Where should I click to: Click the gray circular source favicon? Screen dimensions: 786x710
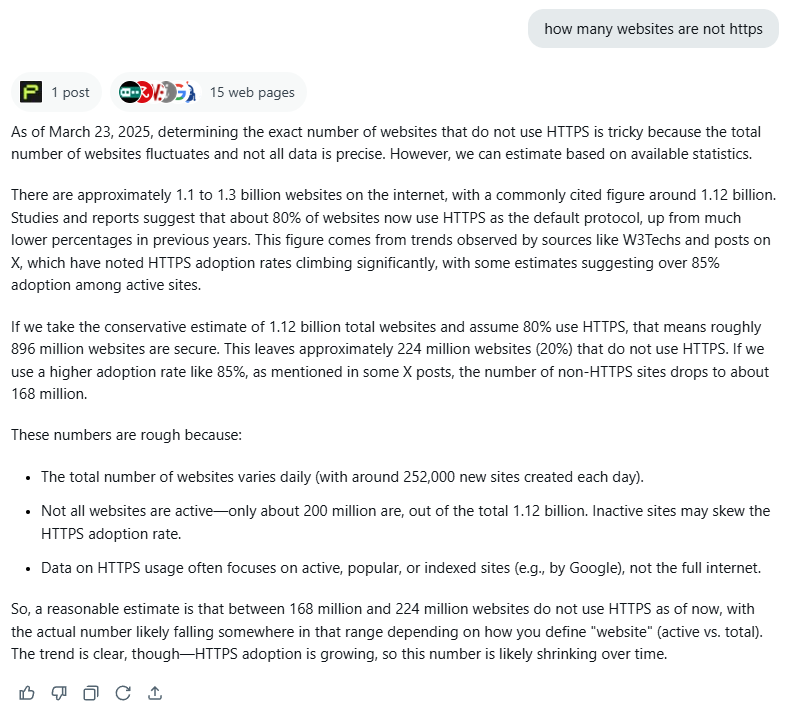(169, 92)
